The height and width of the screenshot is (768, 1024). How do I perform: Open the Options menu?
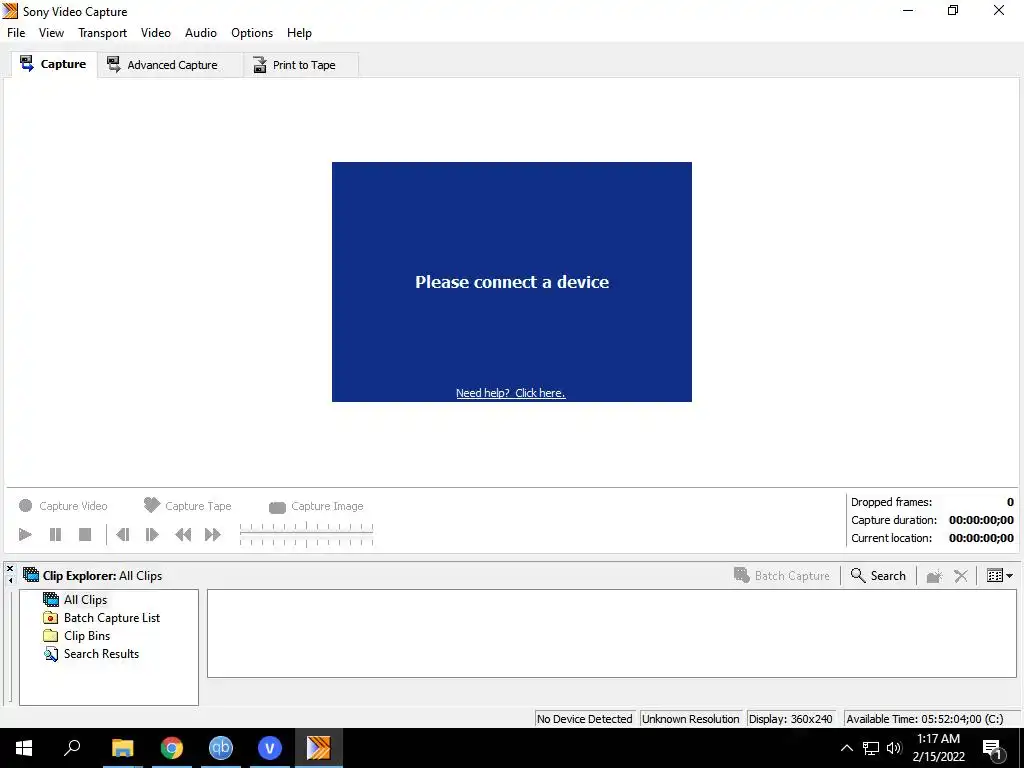point(252,33)
